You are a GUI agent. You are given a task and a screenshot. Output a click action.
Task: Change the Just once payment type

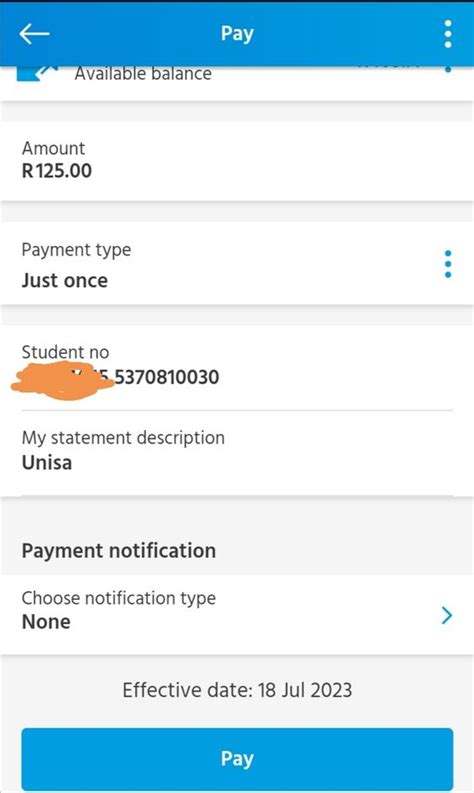[65, 280]
